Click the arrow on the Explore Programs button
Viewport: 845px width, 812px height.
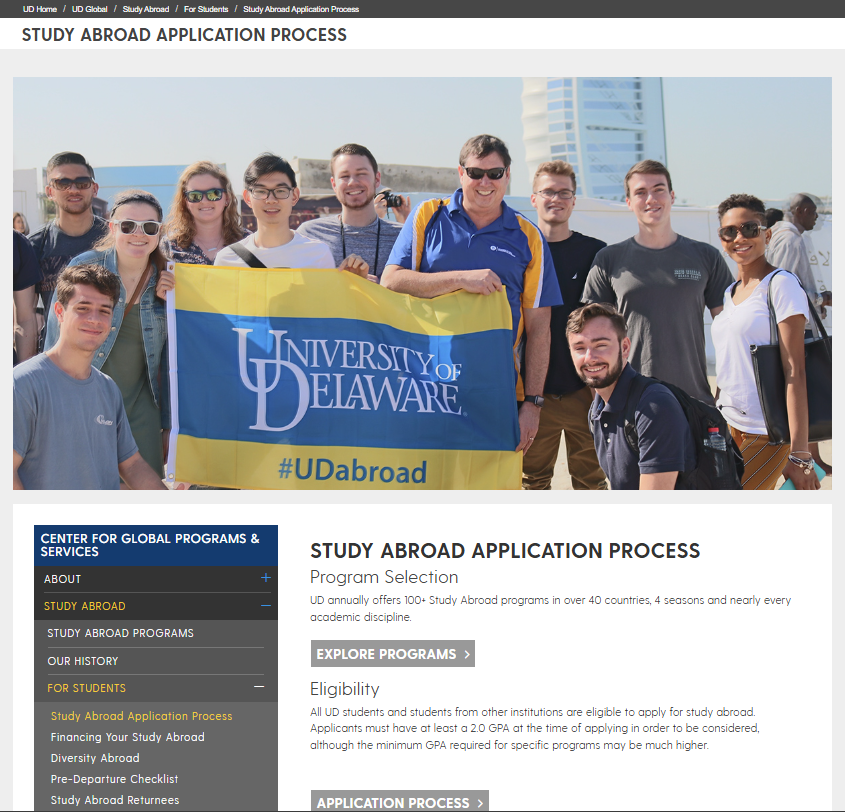click(x=467, y=654)
